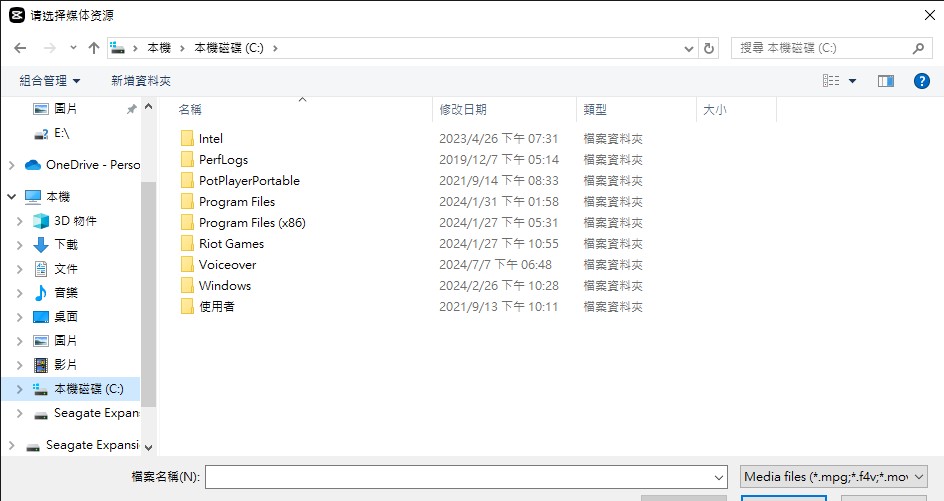
Task: Expand 影片 tree node
Action: 20,365
